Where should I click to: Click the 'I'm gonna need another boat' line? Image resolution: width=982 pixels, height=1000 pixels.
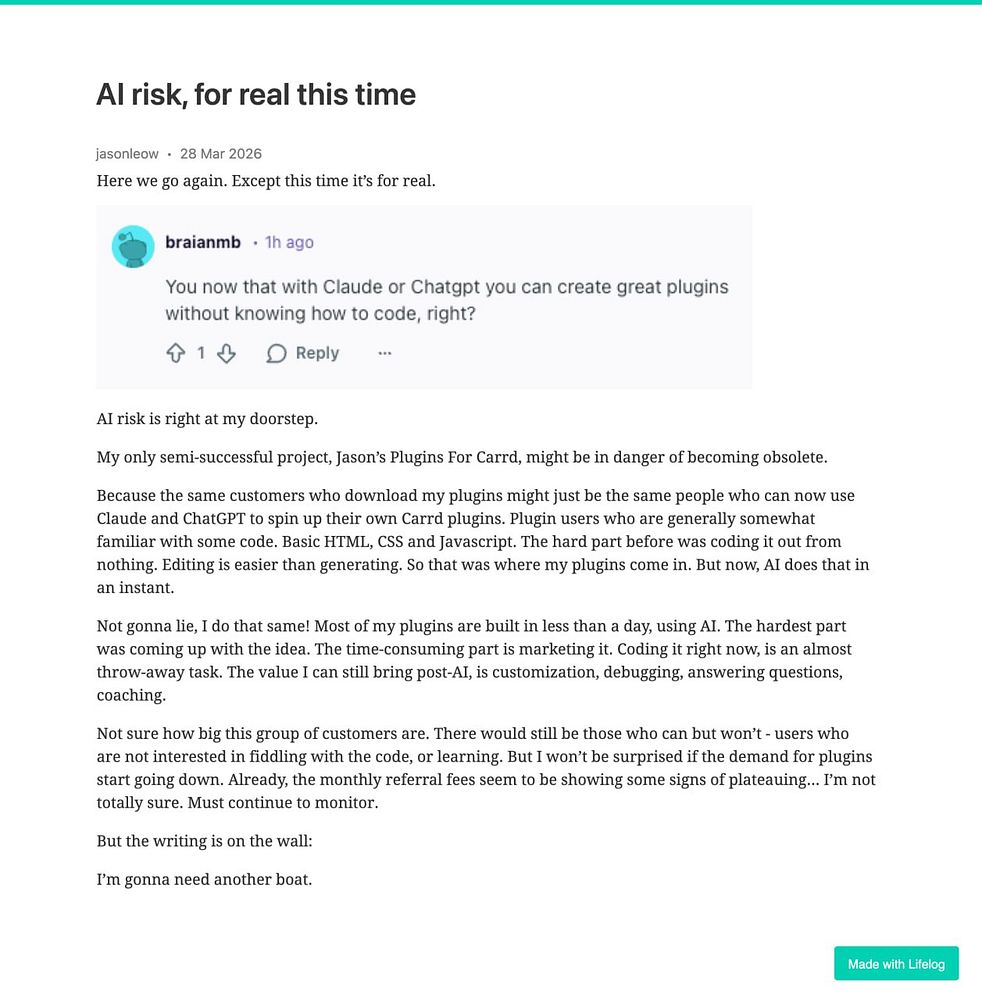(204, 881)
